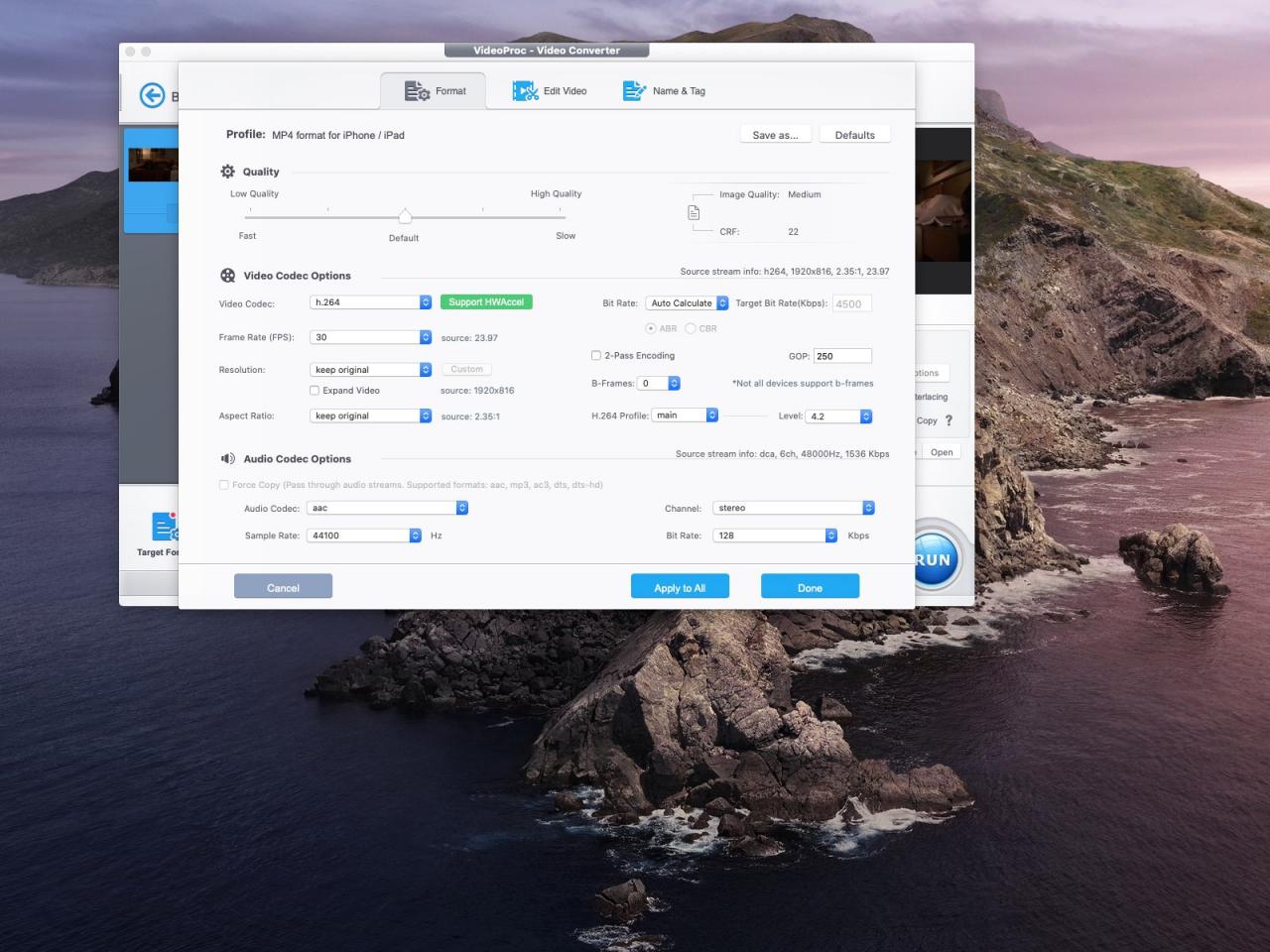Click the Open button in main window
This screenshot has width=1270, height=952.
click(x=942, y=452)
